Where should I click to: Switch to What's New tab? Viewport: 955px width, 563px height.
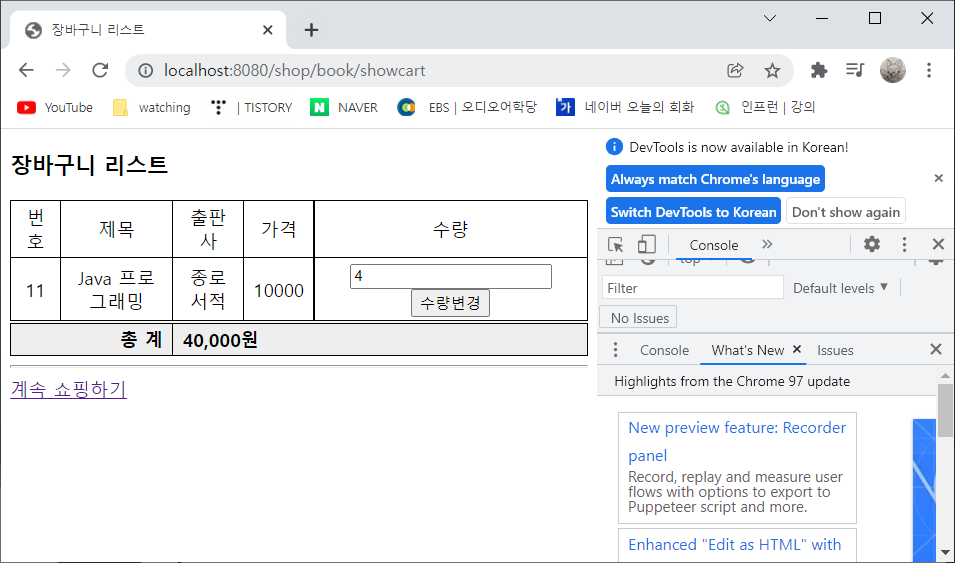pyautogui.click(x=747, y=350)
